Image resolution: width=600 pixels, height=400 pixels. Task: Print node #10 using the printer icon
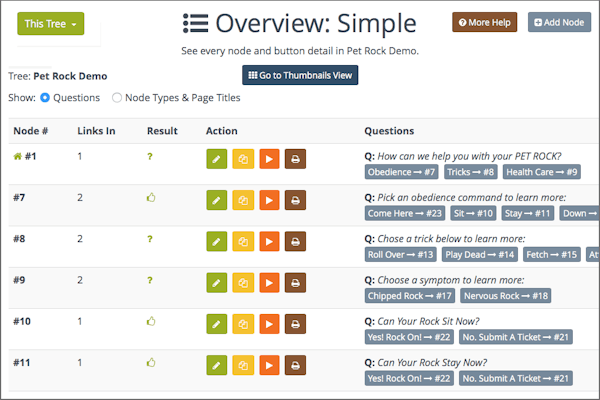295,324
